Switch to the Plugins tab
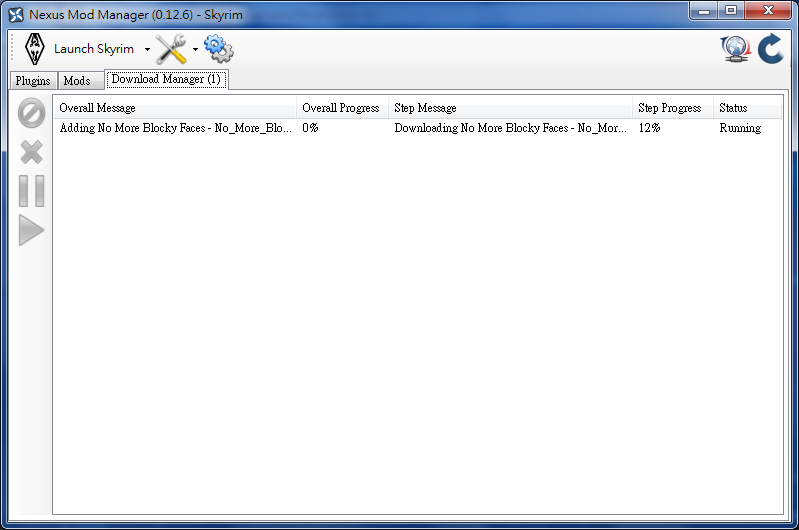Image resolution: width=799 pixels, height=530 pixels. pyautogui.click(x=33, y=81)
